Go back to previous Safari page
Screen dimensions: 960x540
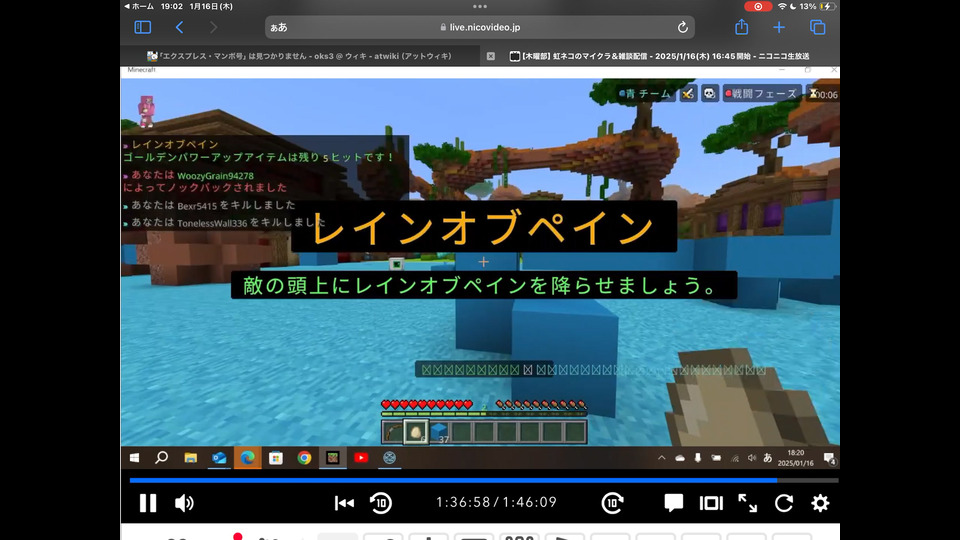pos(179,27)
